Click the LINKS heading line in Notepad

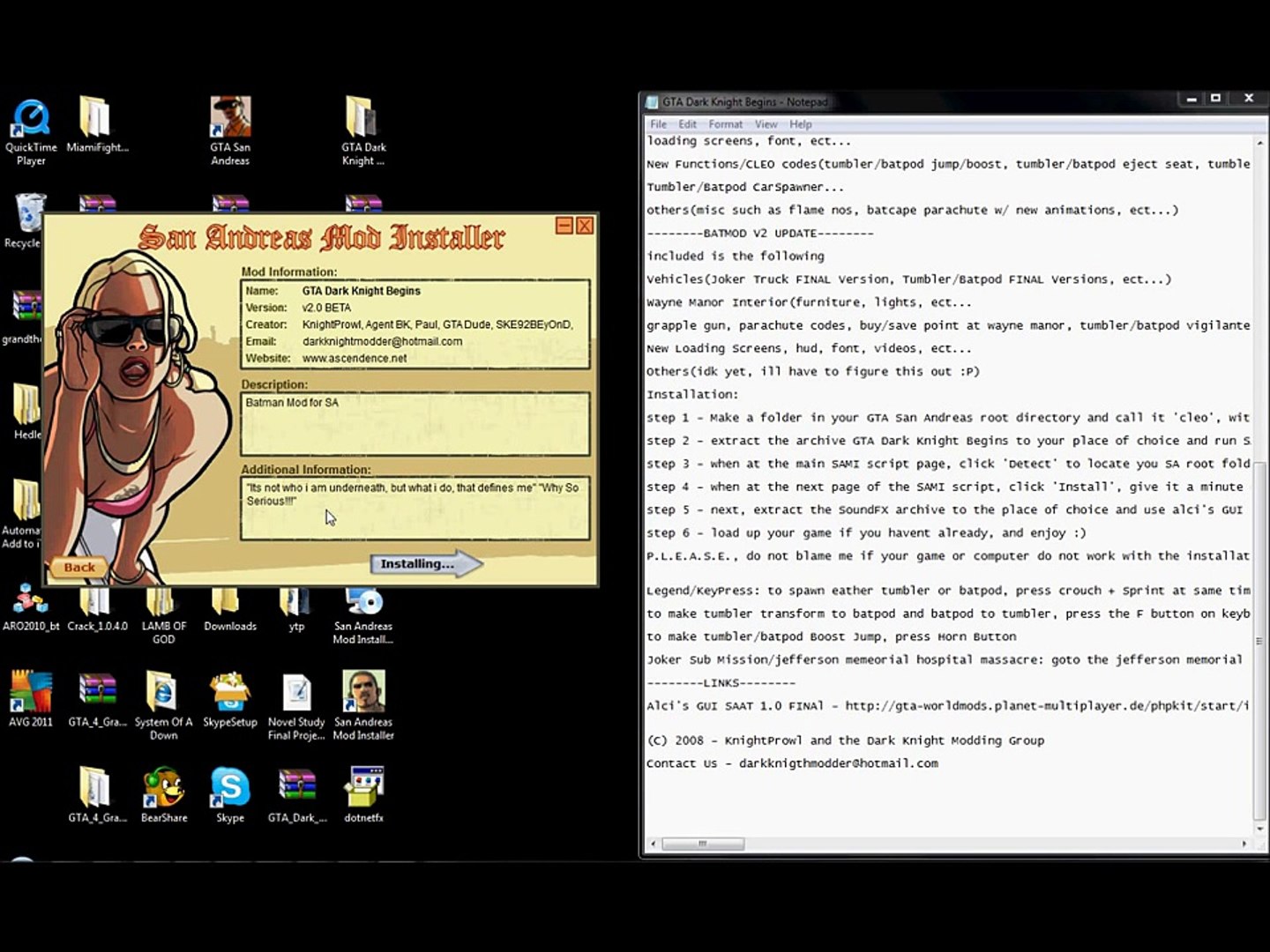pos(721,683)
